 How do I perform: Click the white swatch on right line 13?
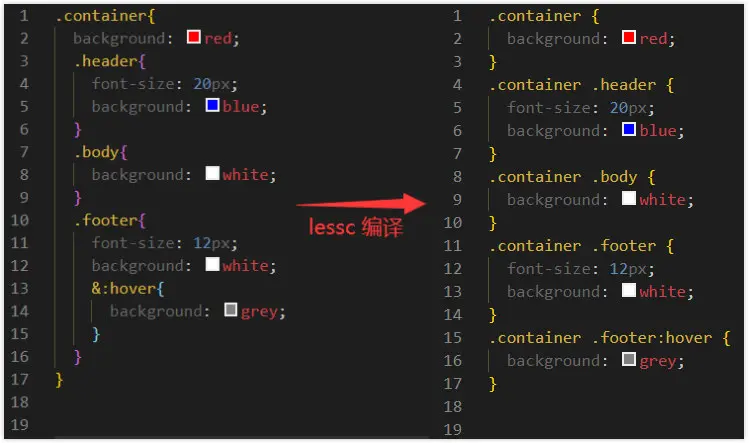pos(629,290)
